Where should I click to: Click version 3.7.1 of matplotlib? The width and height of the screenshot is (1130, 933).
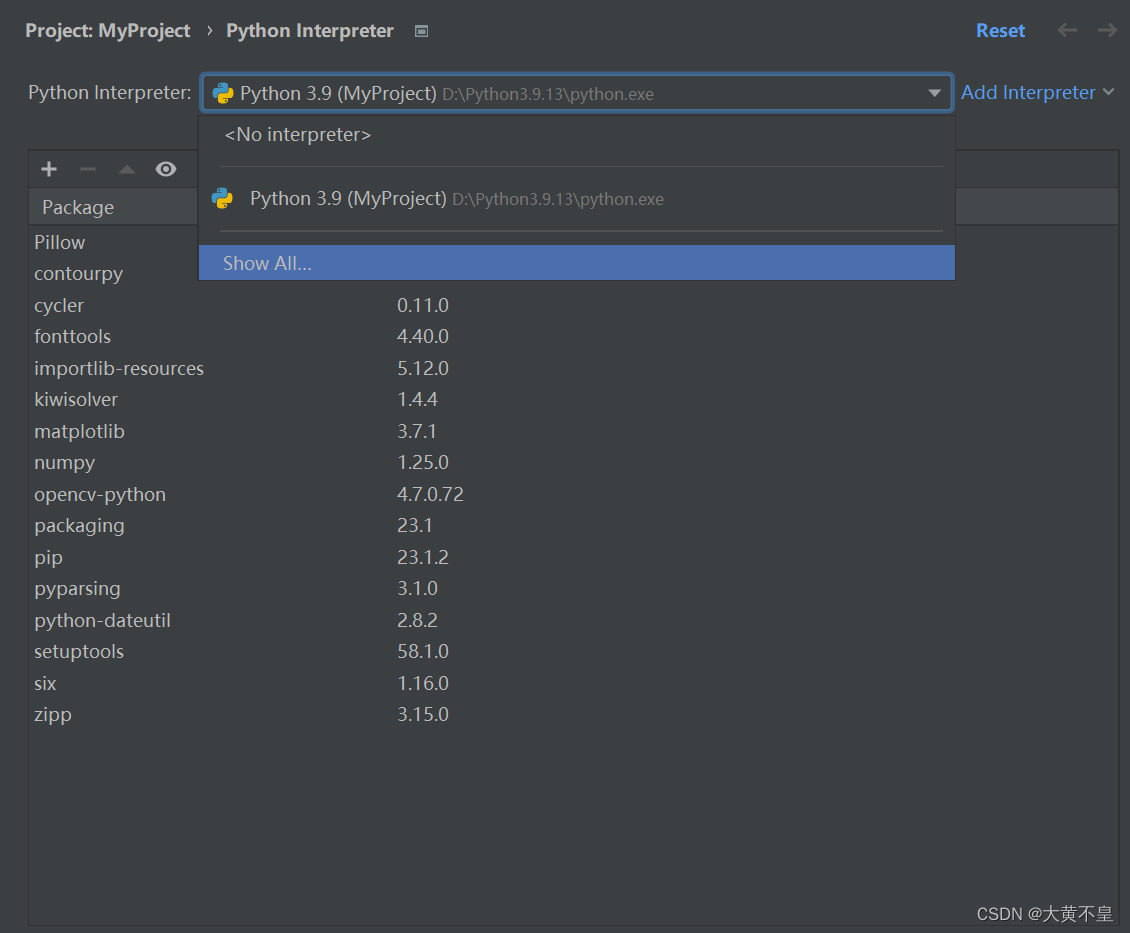click(417, 432)
